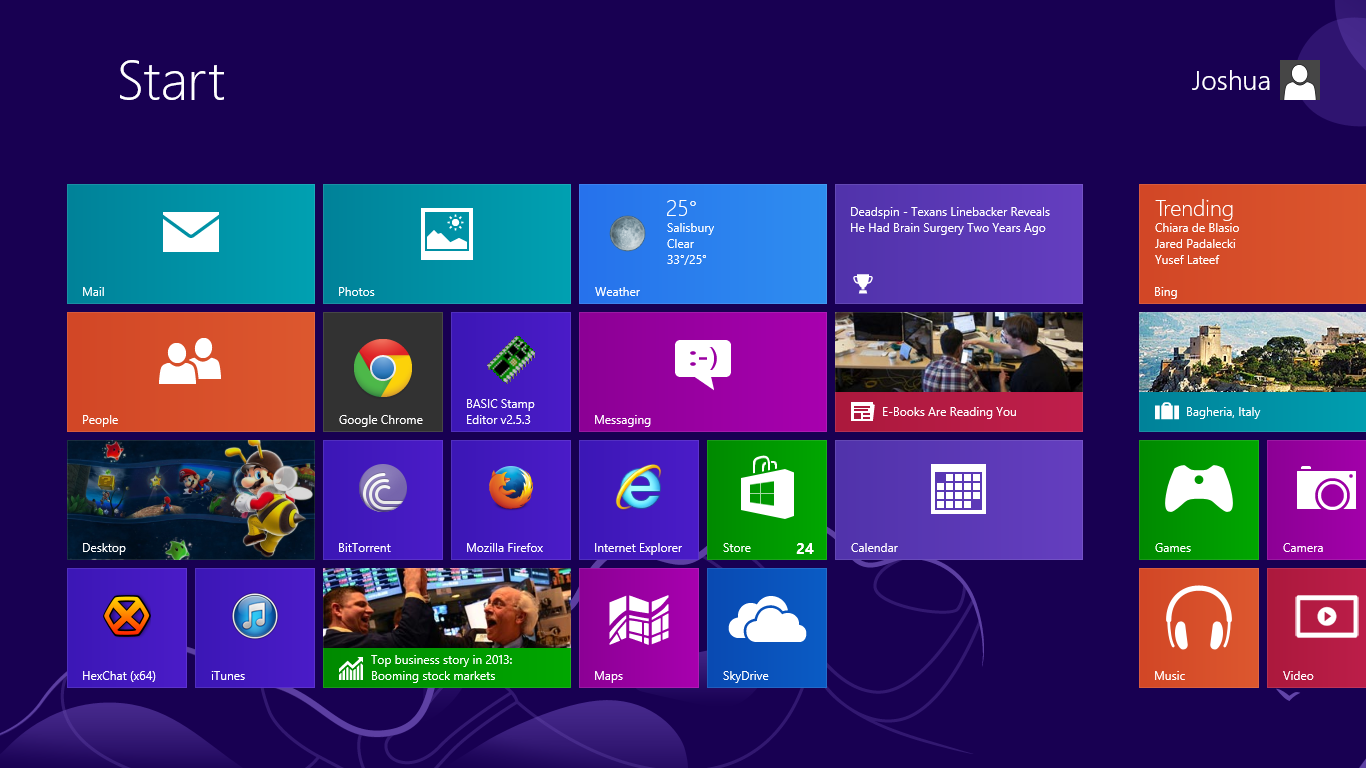Open HexChat (x64) tile

(x=126, y=627)
